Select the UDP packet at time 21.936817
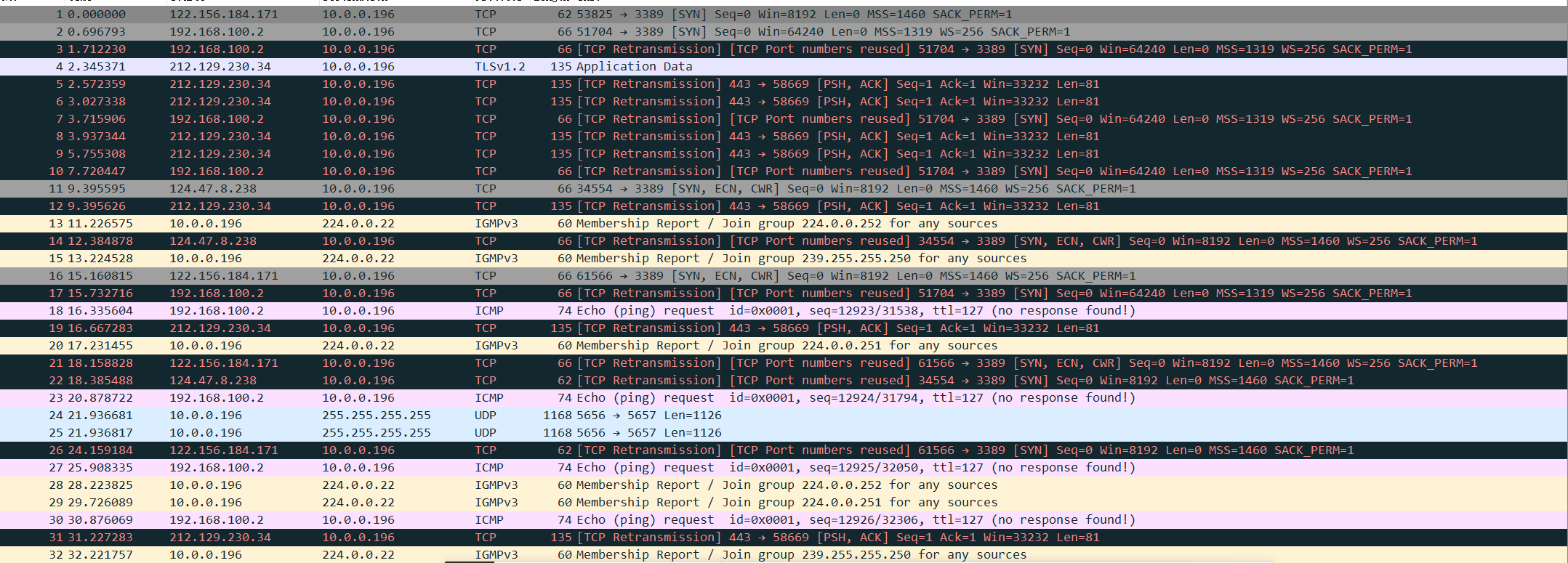Screen dimensions: 1568x563 (x=784, y=433)
